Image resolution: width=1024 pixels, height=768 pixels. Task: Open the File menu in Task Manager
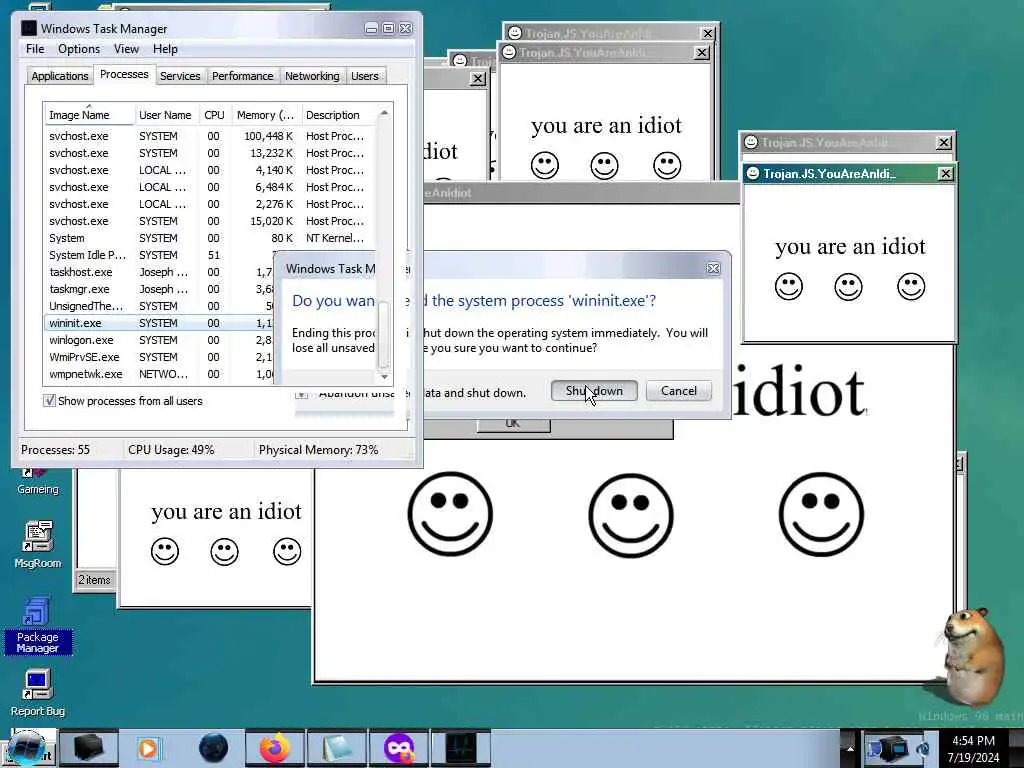(x=35, y=49)
